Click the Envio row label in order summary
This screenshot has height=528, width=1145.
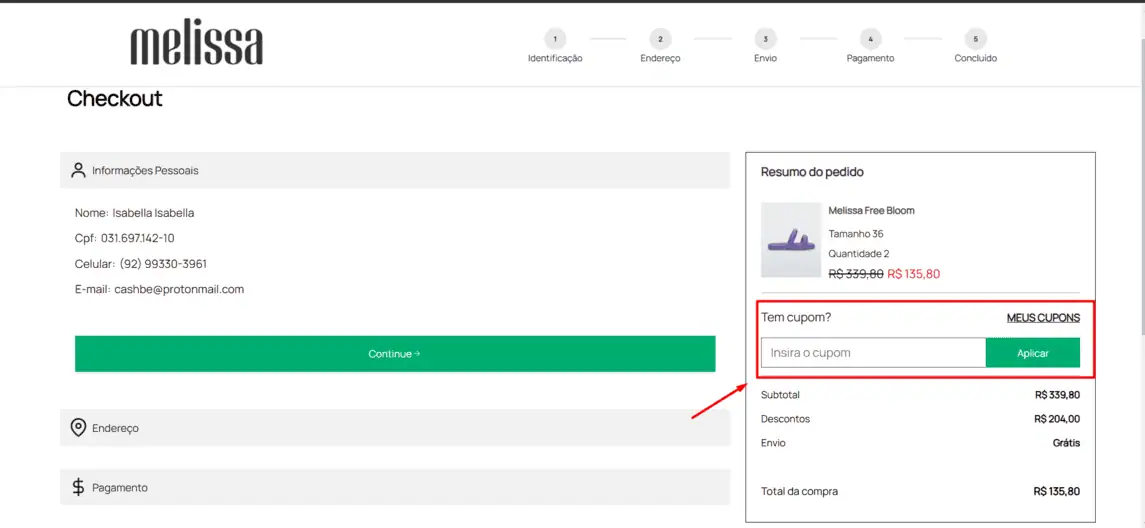(773, 443)
